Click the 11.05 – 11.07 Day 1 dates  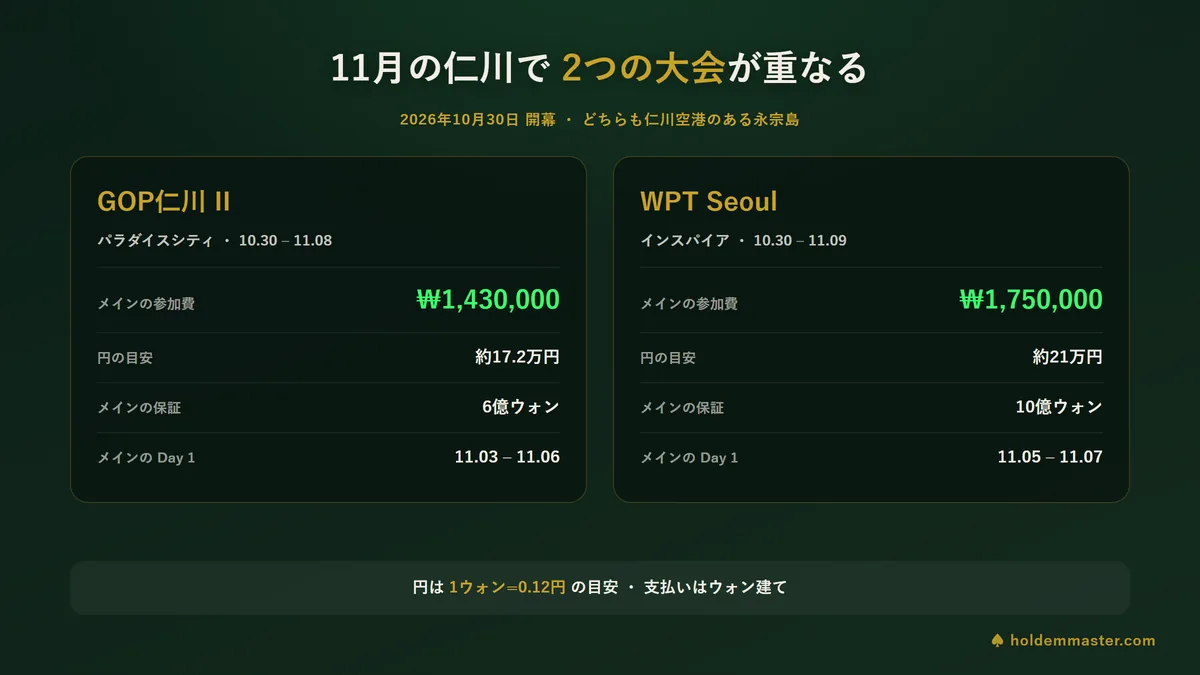point(1050,457)
